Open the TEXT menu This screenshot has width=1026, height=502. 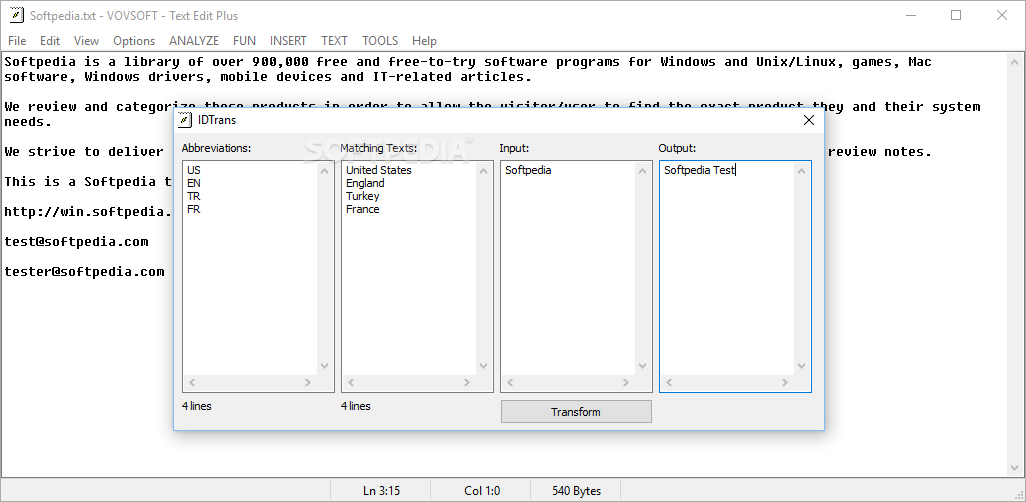pyautogui.click(x=334, y=41)
